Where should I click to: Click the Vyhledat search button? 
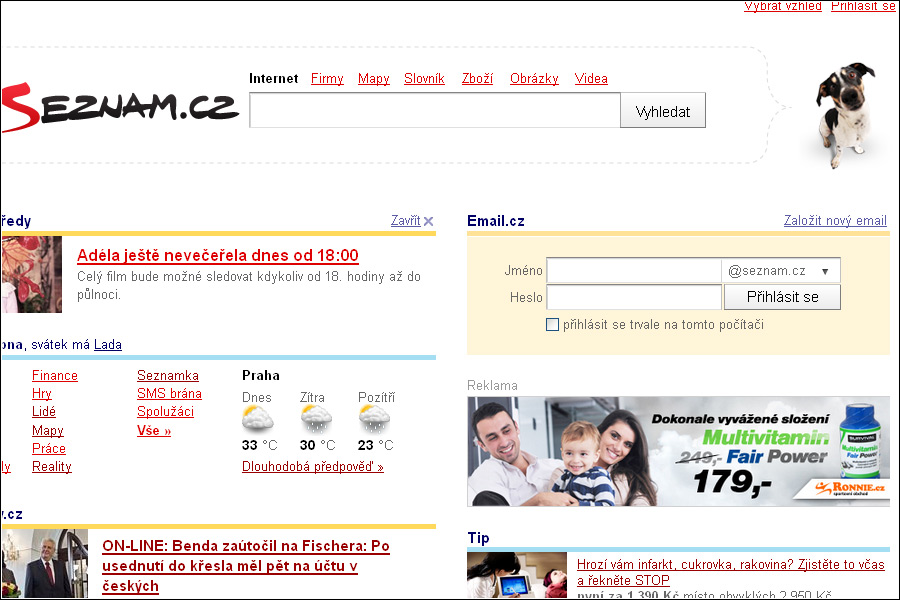[663, 110]
